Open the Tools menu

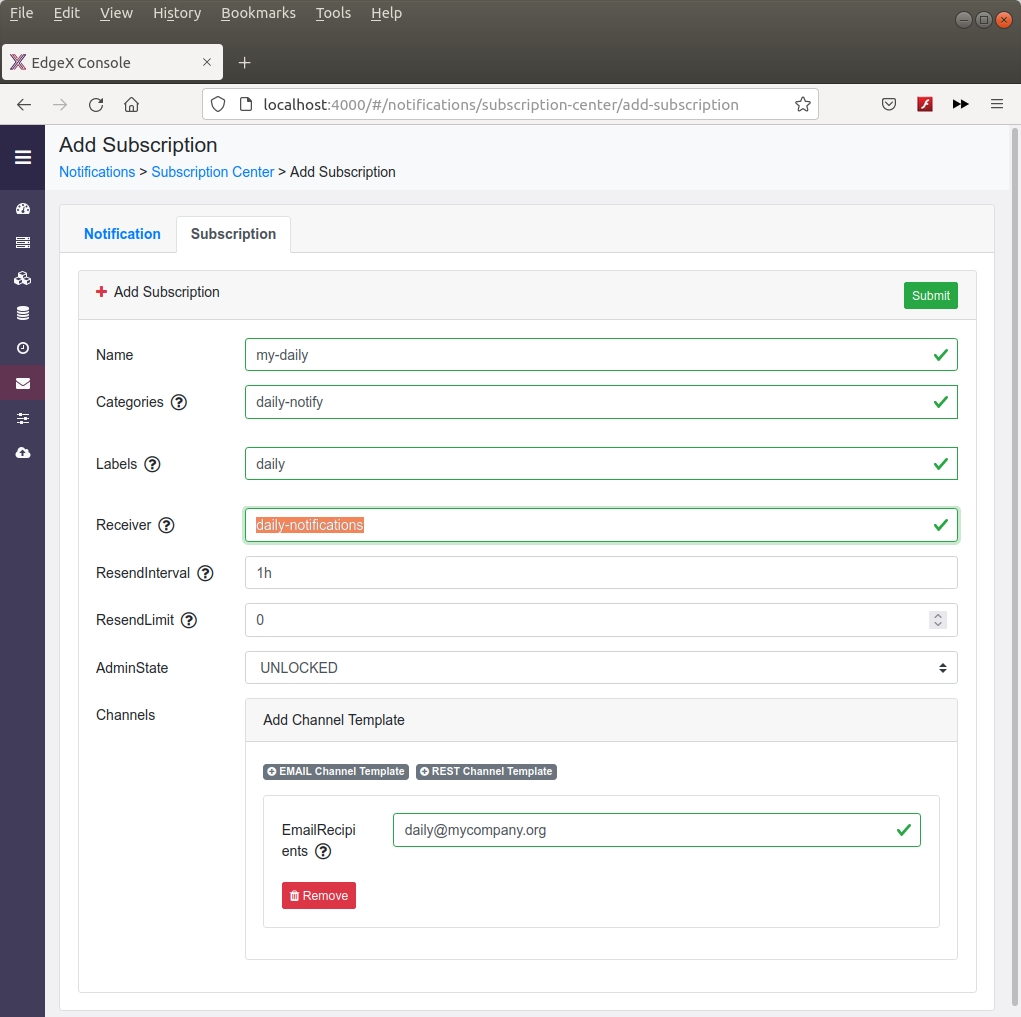pos(333,13)
